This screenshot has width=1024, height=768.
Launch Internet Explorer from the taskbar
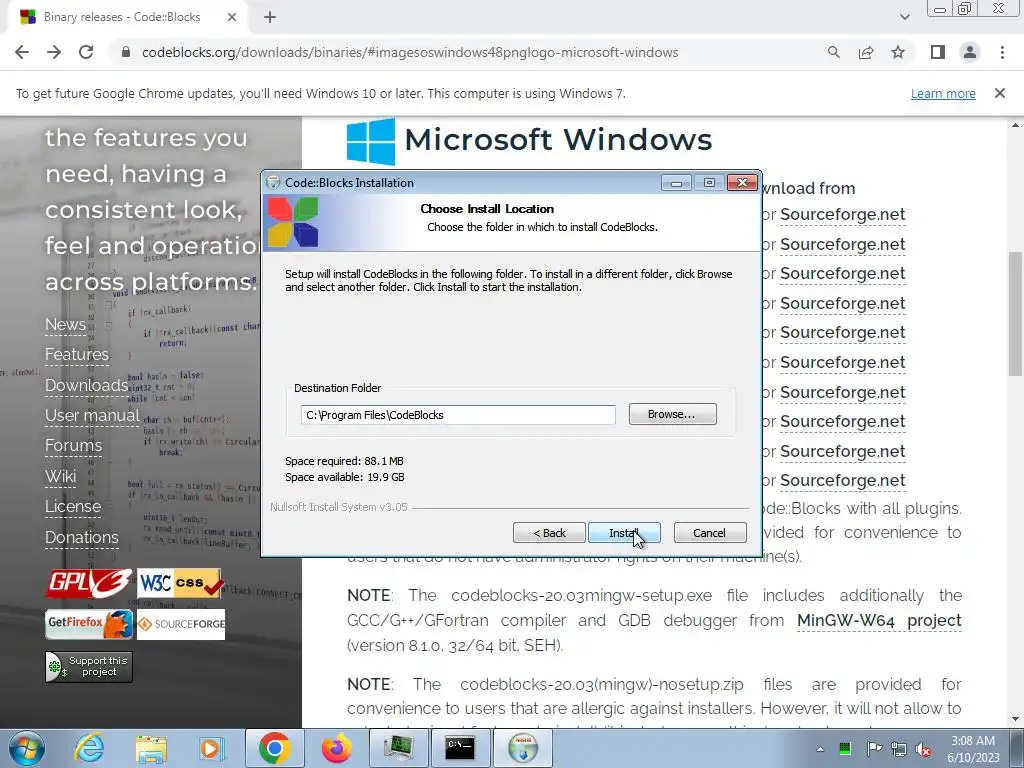pyautogui.click(x=89, y=748)
